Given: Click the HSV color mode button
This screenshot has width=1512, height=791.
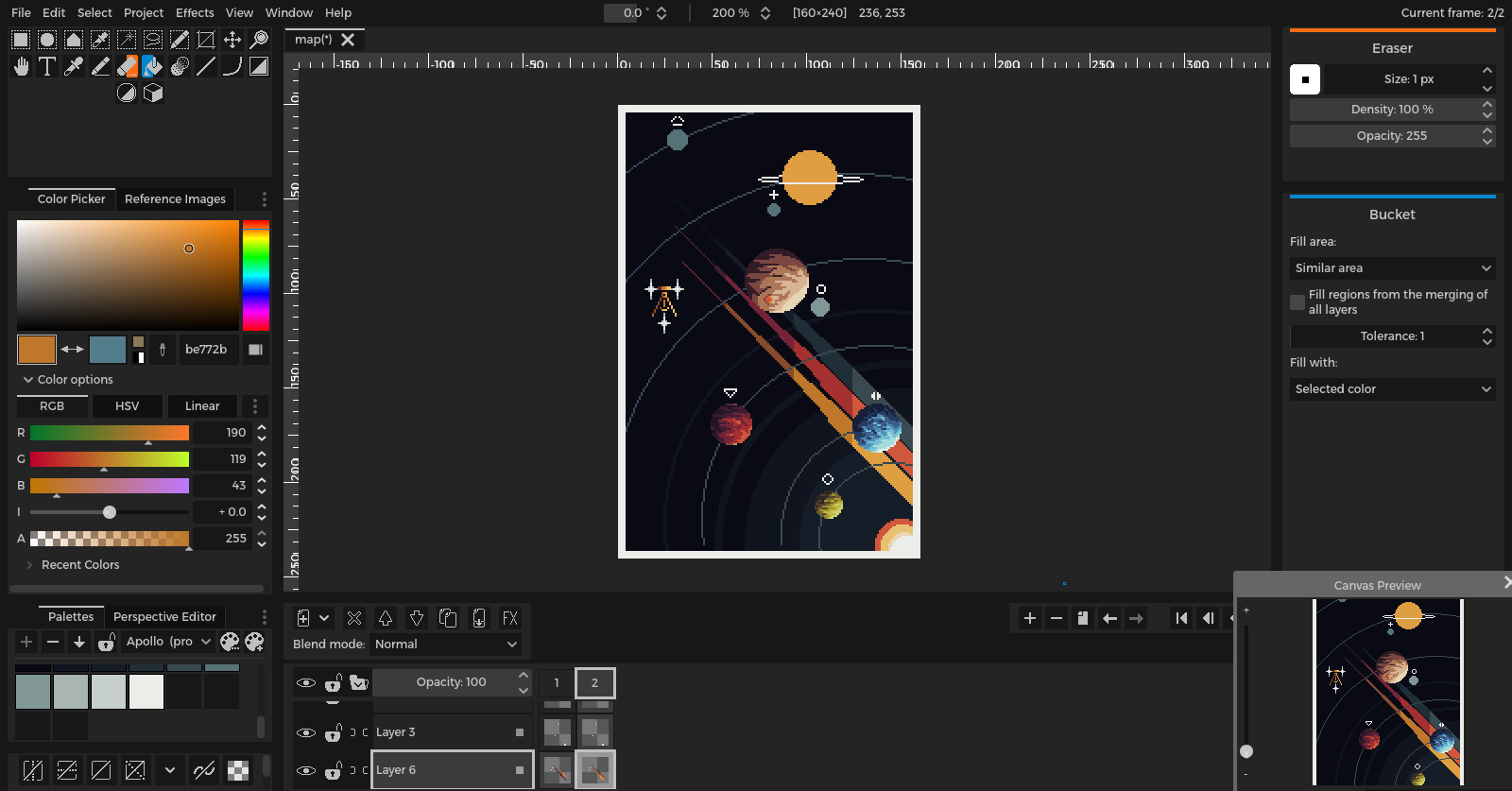Looking at the screenshot, I should click(x=127, y=406).
